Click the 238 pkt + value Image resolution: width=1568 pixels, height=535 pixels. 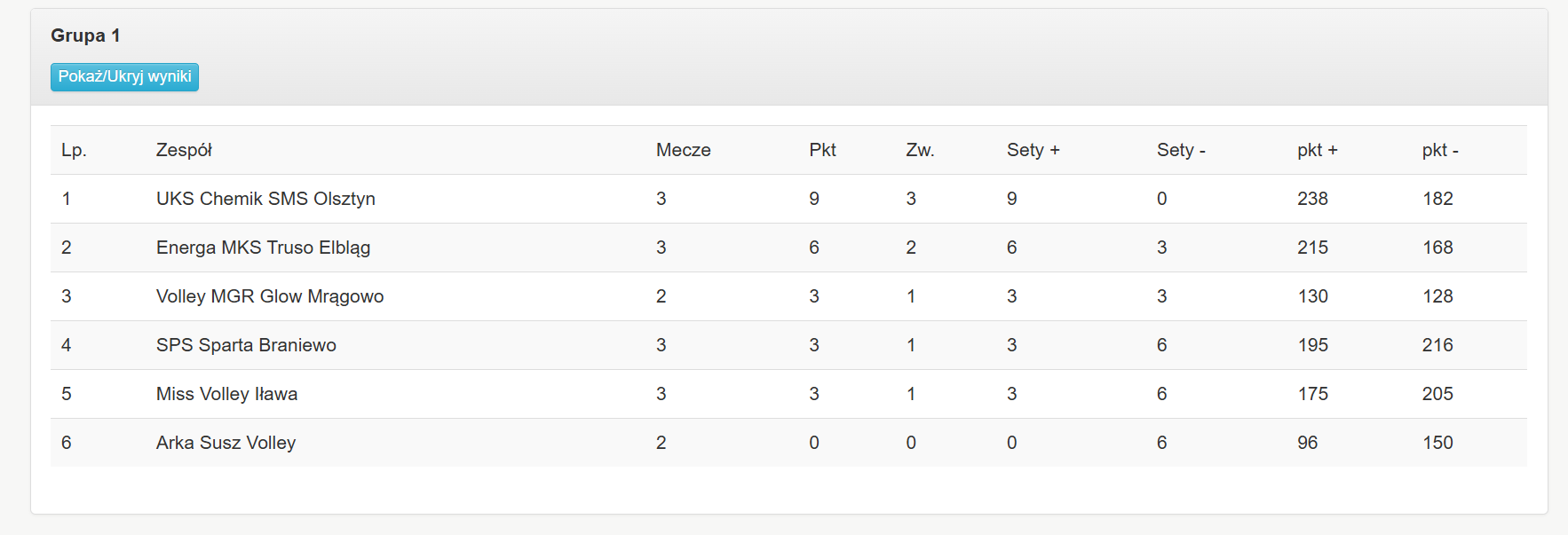(x=1312, y=199)
